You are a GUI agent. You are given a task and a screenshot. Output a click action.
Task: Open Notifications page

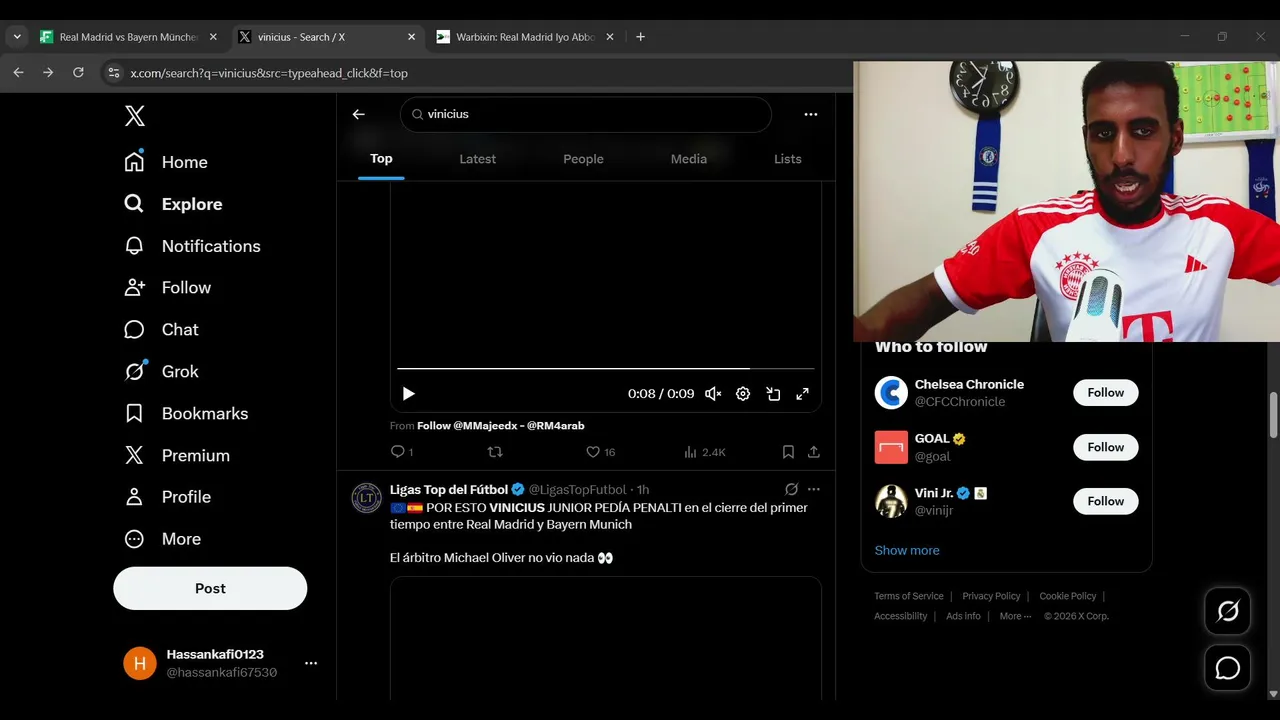192,246
